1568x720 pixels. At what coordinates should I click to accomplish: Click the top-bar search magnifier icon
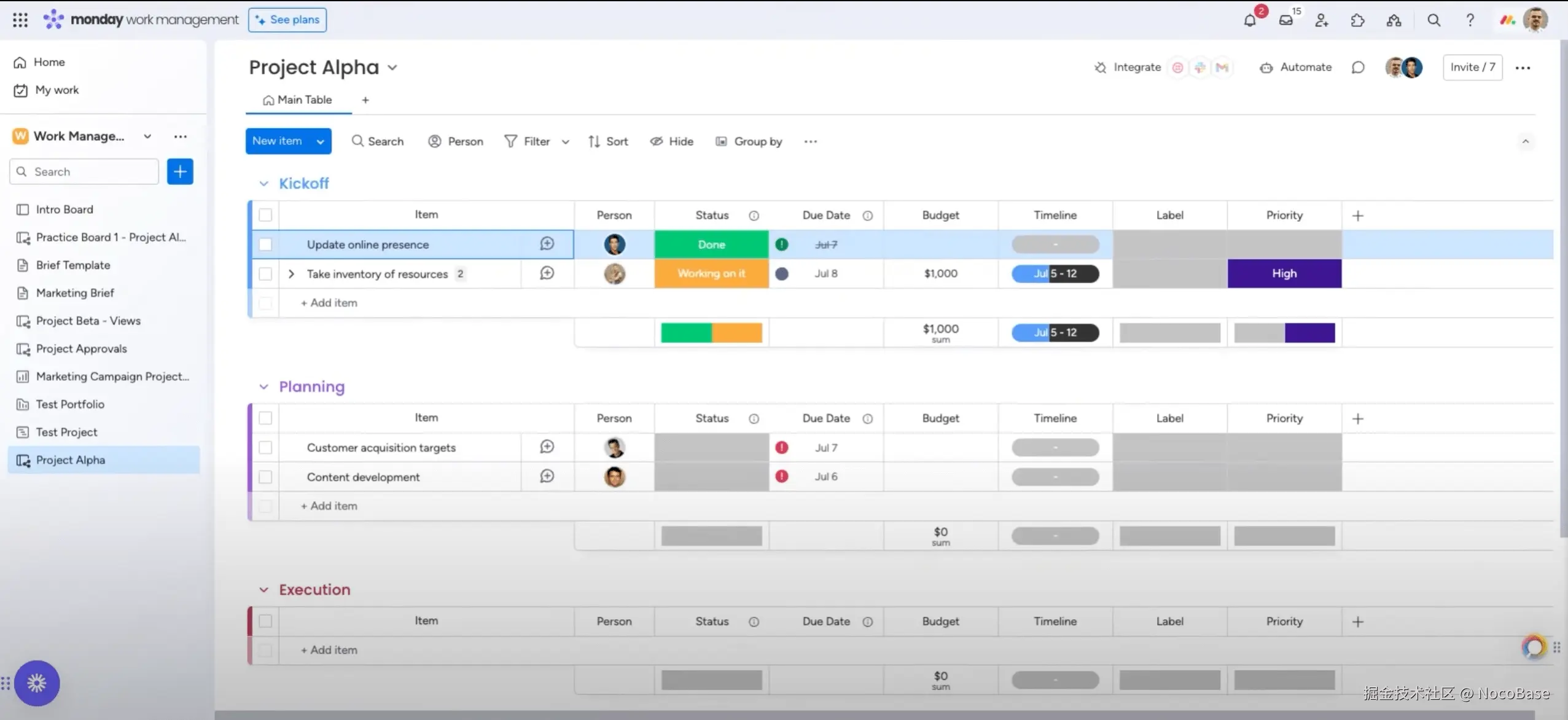pos(1433,20)
